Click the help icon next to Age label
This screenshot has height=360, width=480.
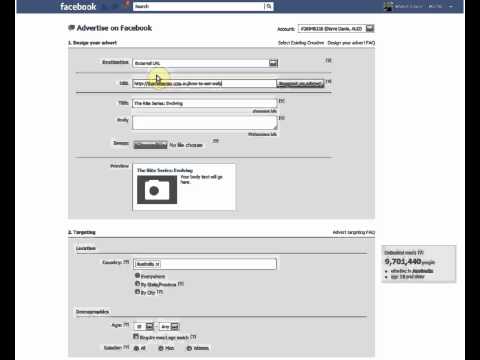pos(126,324)
